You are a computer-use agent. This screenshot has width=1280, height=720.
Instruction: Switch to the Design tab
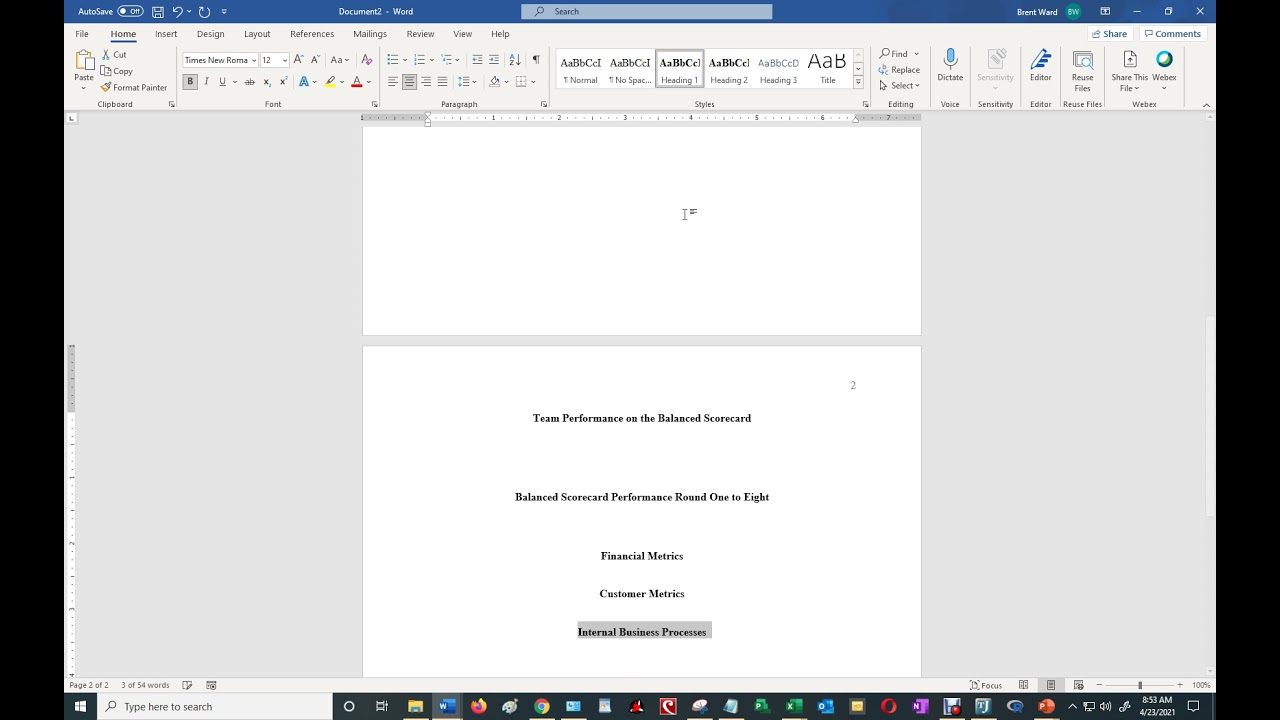tap(210, 34)
